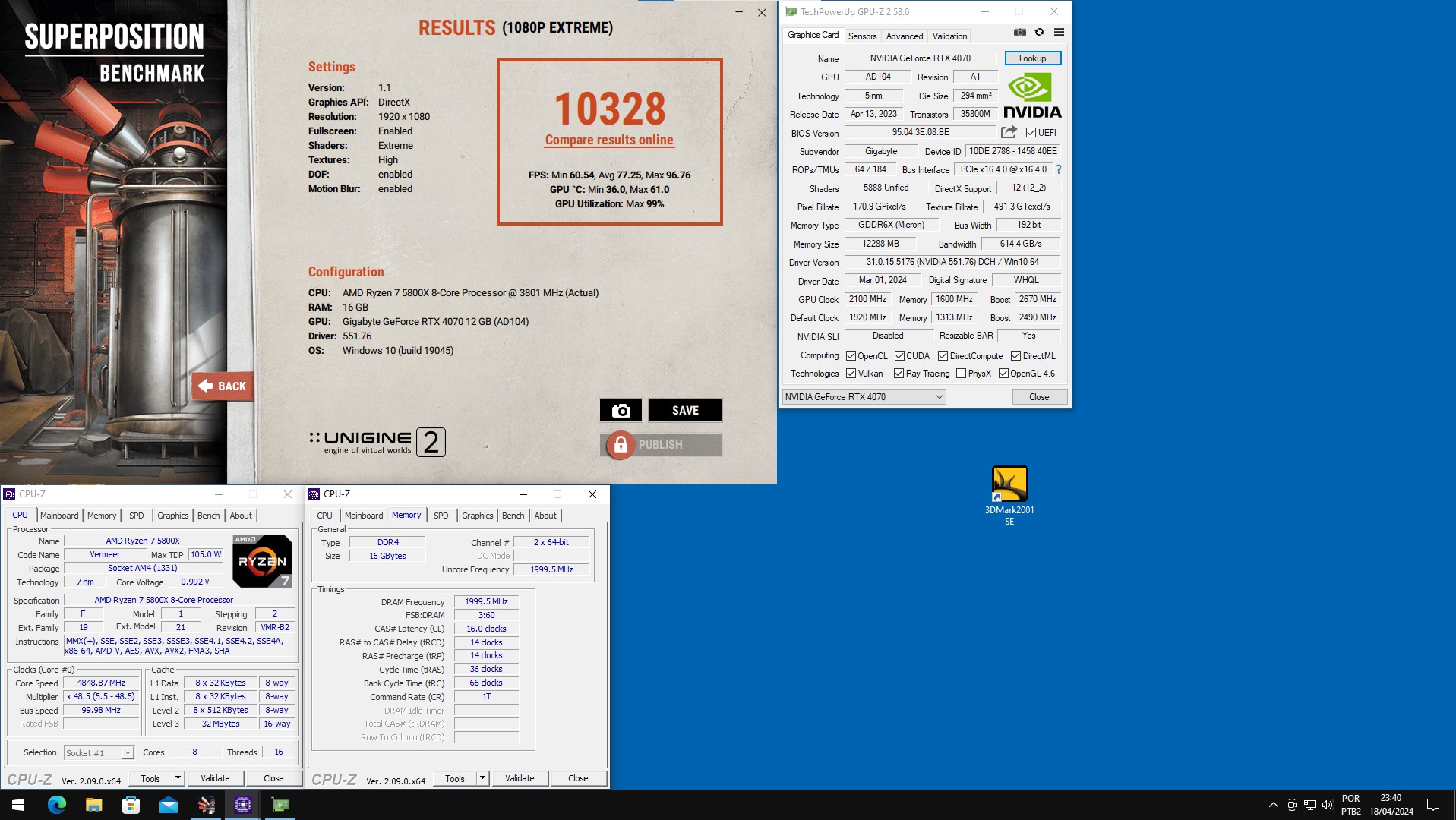Open the SPD tab in right CPU-Z window

441,516
